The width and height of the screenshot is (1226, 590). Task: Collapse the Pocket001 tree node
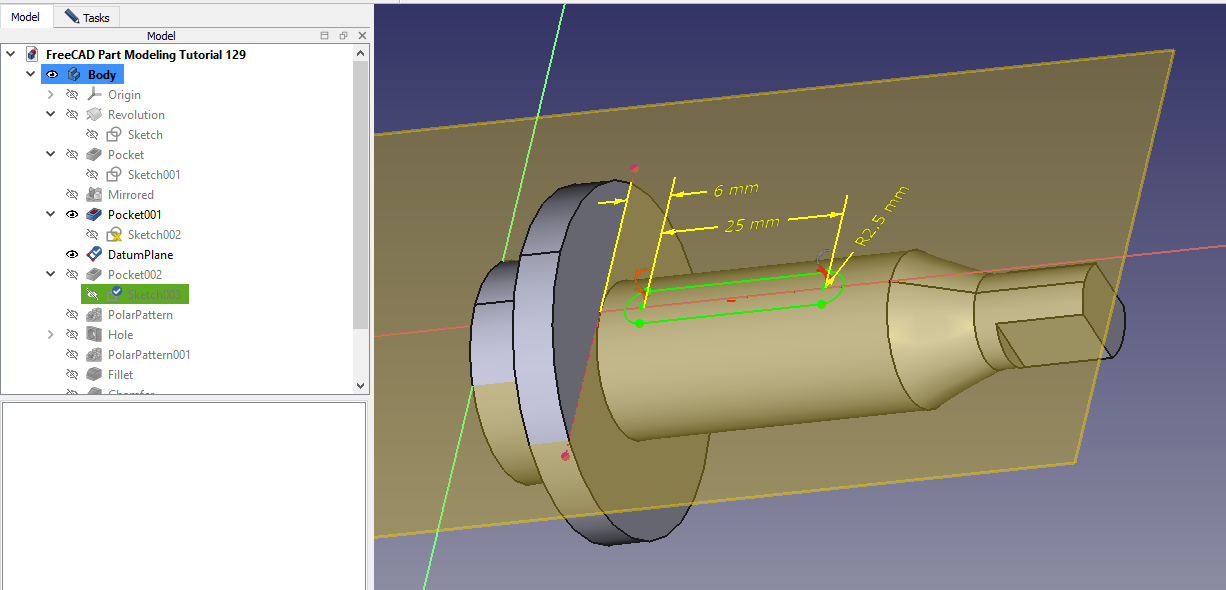(x=51, y=215)
